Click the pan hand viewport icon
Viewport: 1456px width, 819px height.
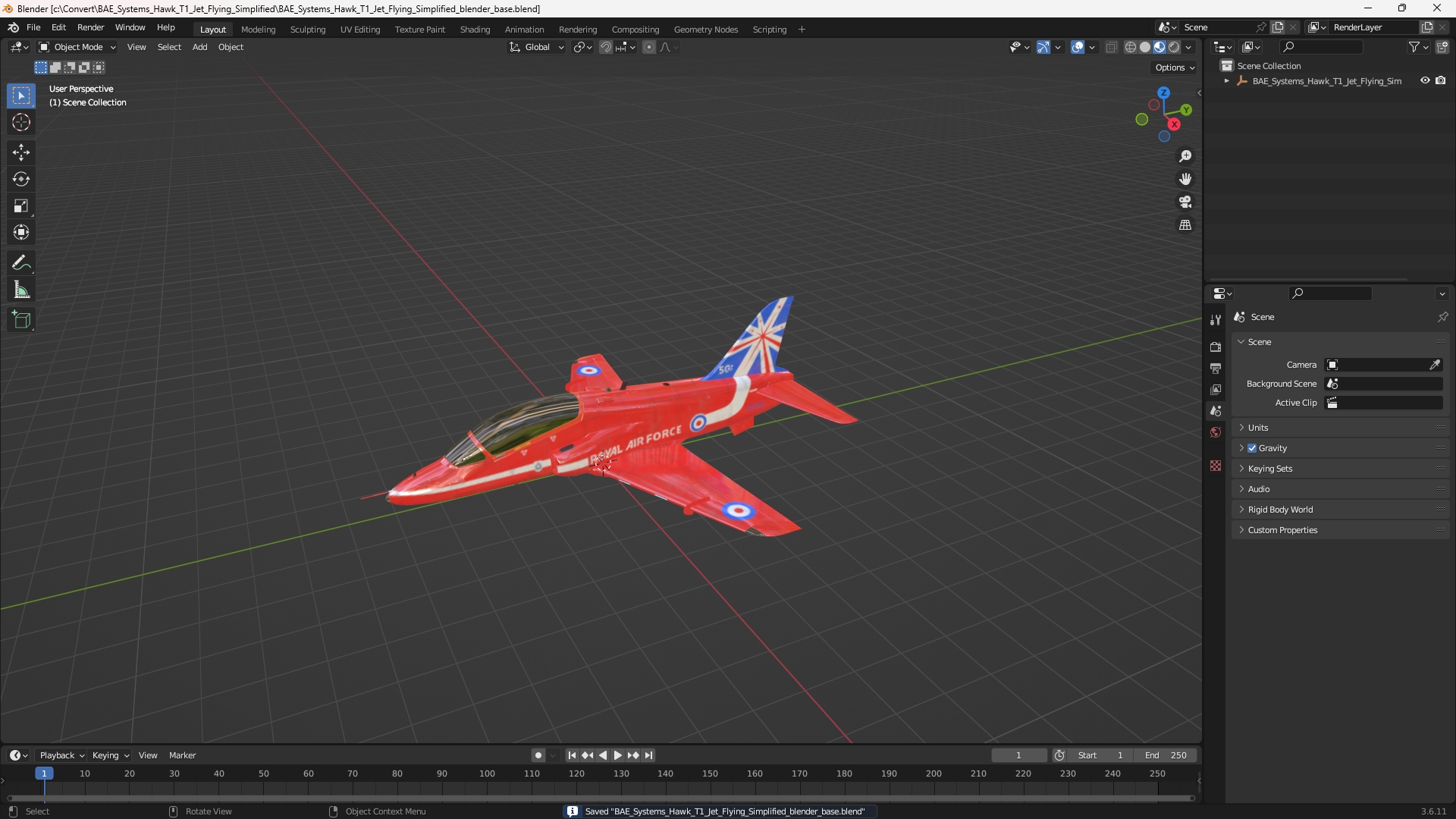point(1185,179)
